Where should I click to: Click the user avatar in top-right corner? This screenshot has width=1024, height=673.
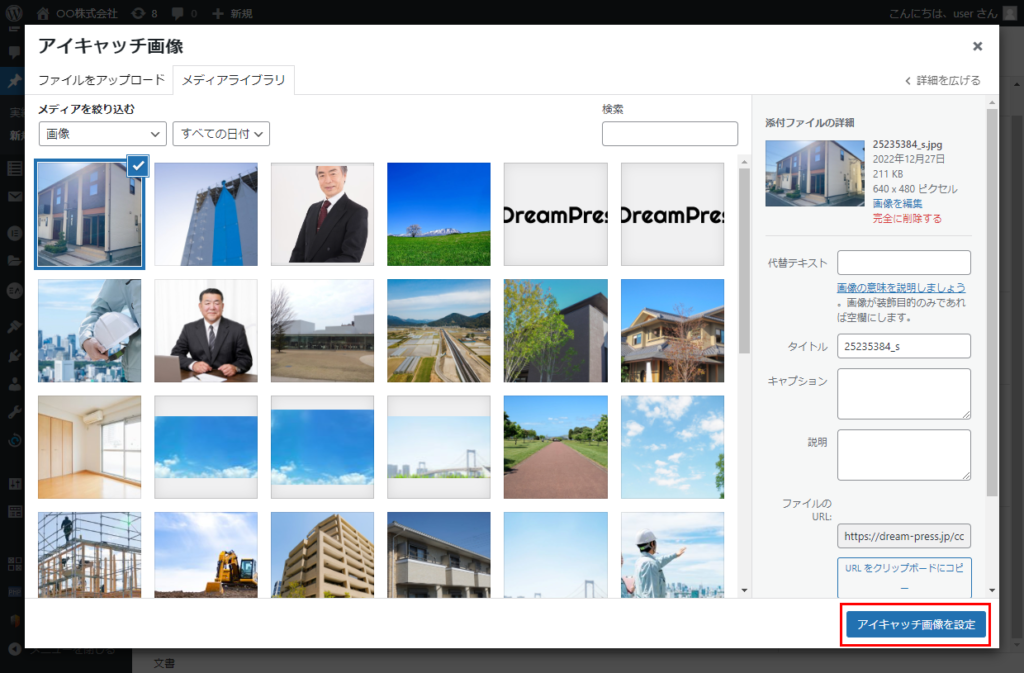click(1008, 14)
